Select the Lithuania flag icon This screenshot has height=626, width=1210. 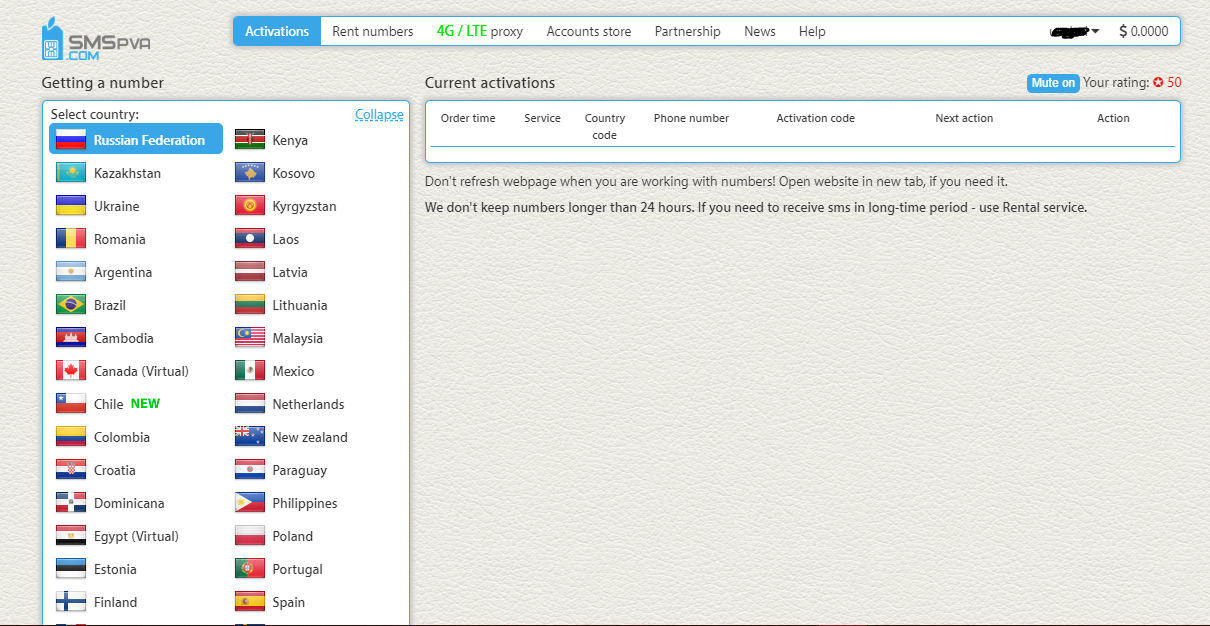pyautogui.click(x=250, y=305)
